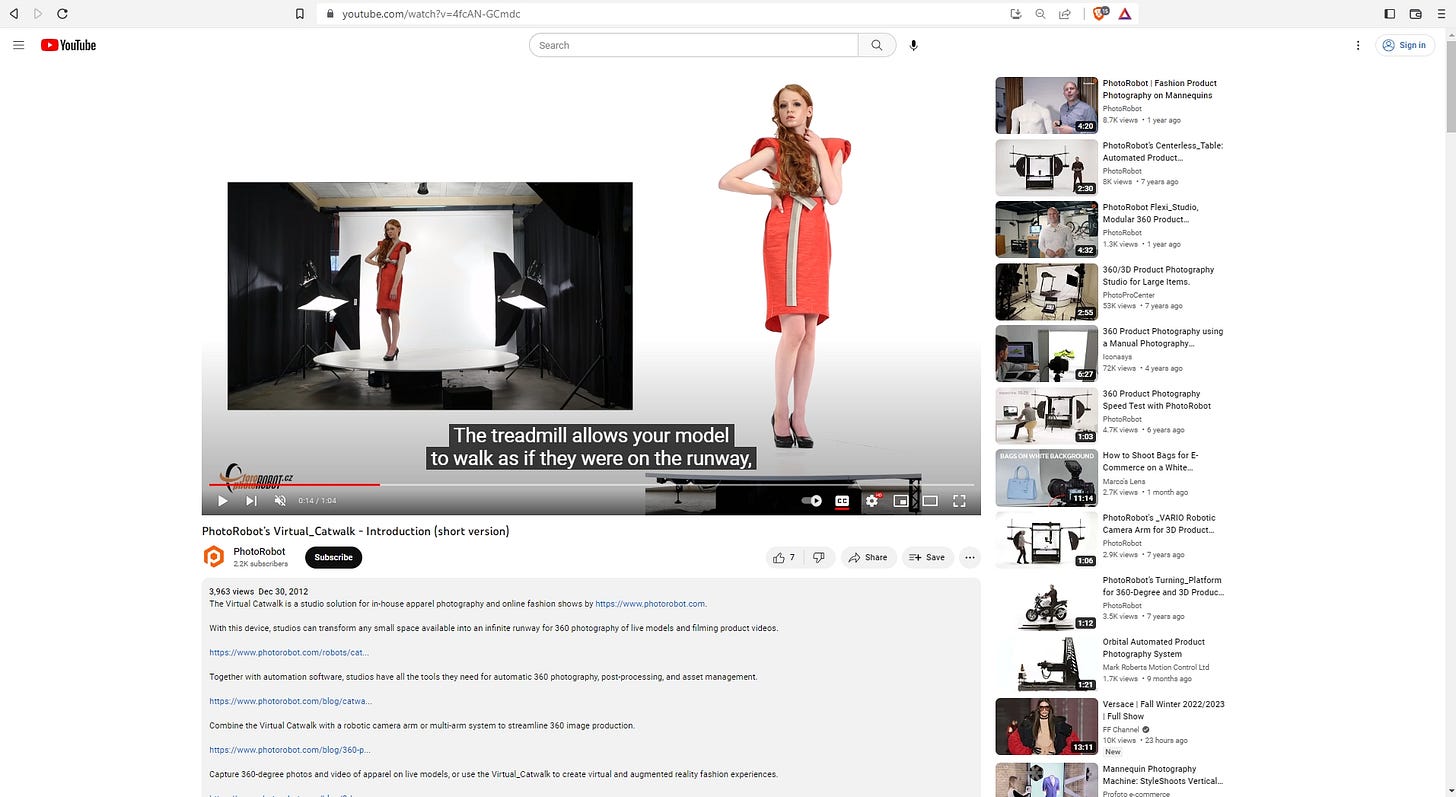
Task: Toggle browser sidebar panel
Action: tap(1390, 14)
